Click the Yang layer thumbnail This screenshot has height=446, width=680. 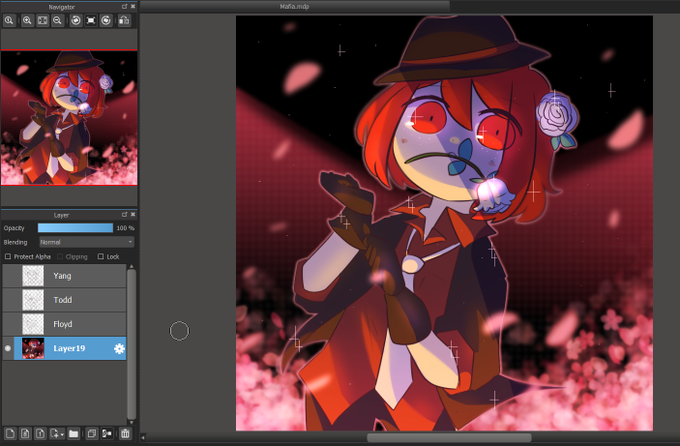33,276
